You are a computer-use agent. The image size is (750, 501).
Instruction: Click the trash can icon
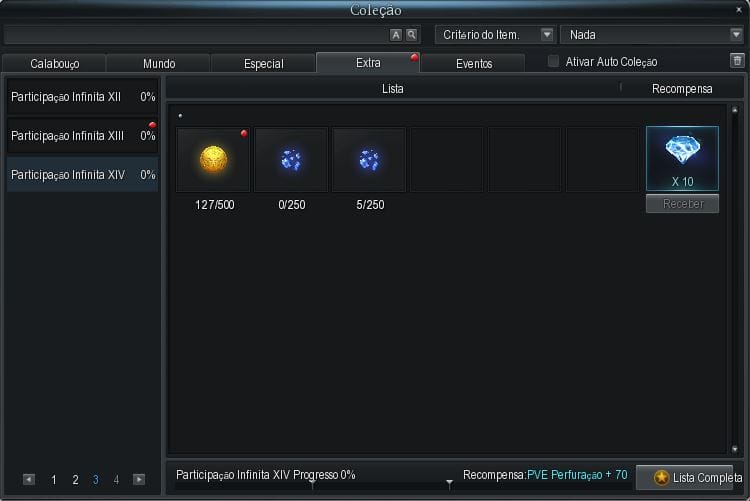(x=737, y=61)
